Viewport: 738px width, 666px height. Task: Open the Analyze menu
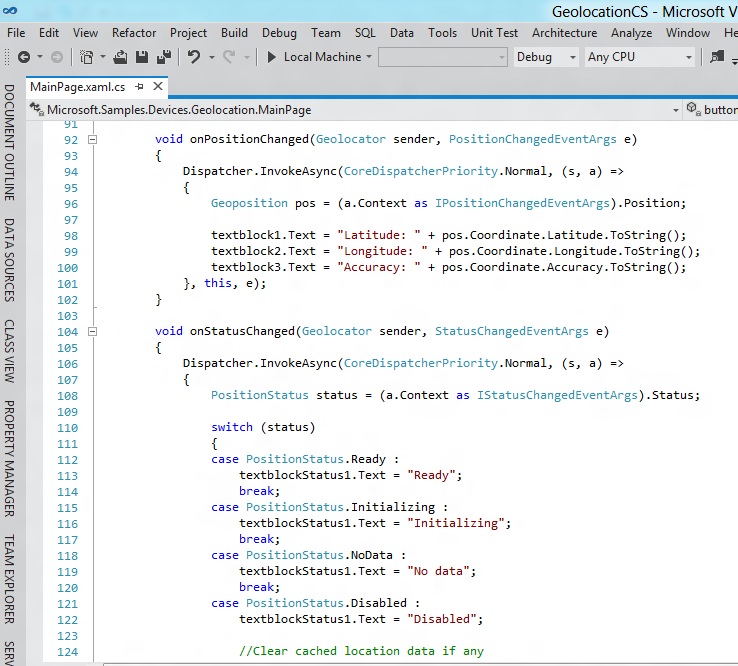pyautogui.click(x=632, y=33)
